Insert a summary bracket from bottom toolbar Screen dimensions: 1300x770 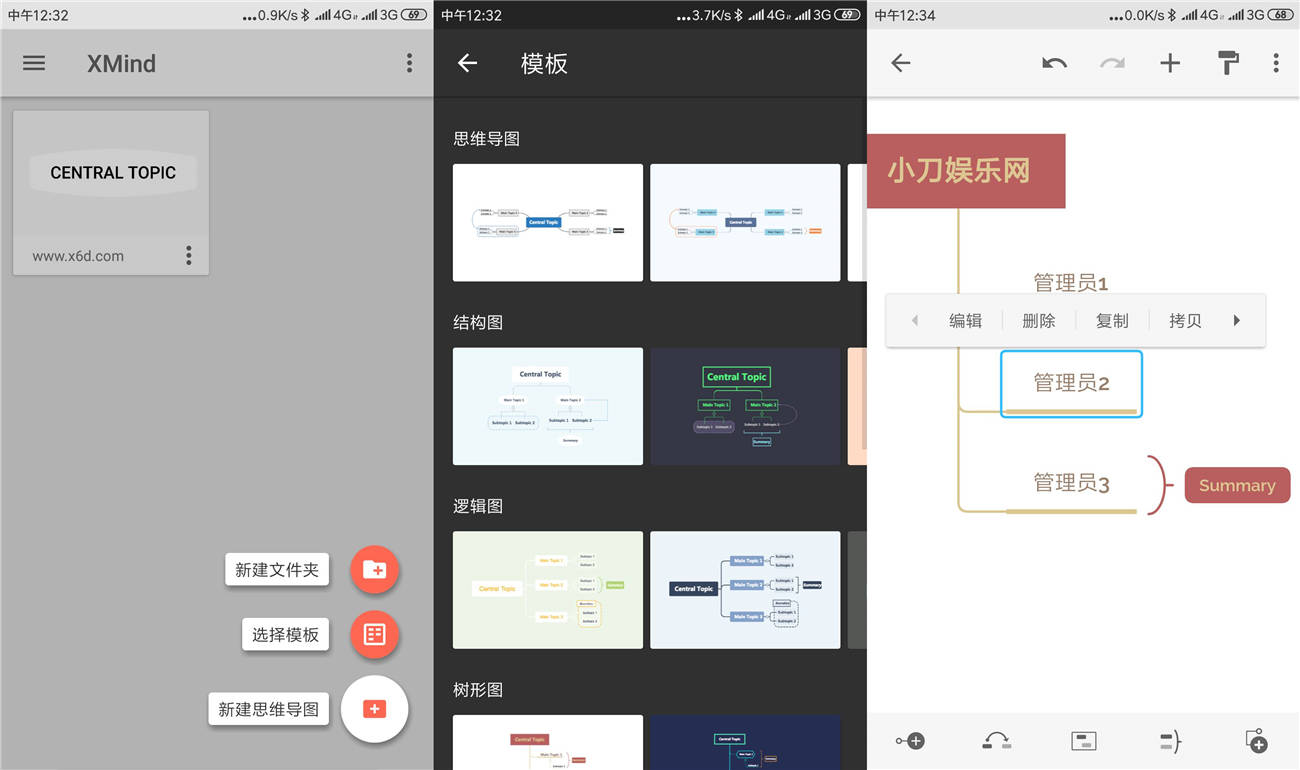click(x=1170, y=741)
